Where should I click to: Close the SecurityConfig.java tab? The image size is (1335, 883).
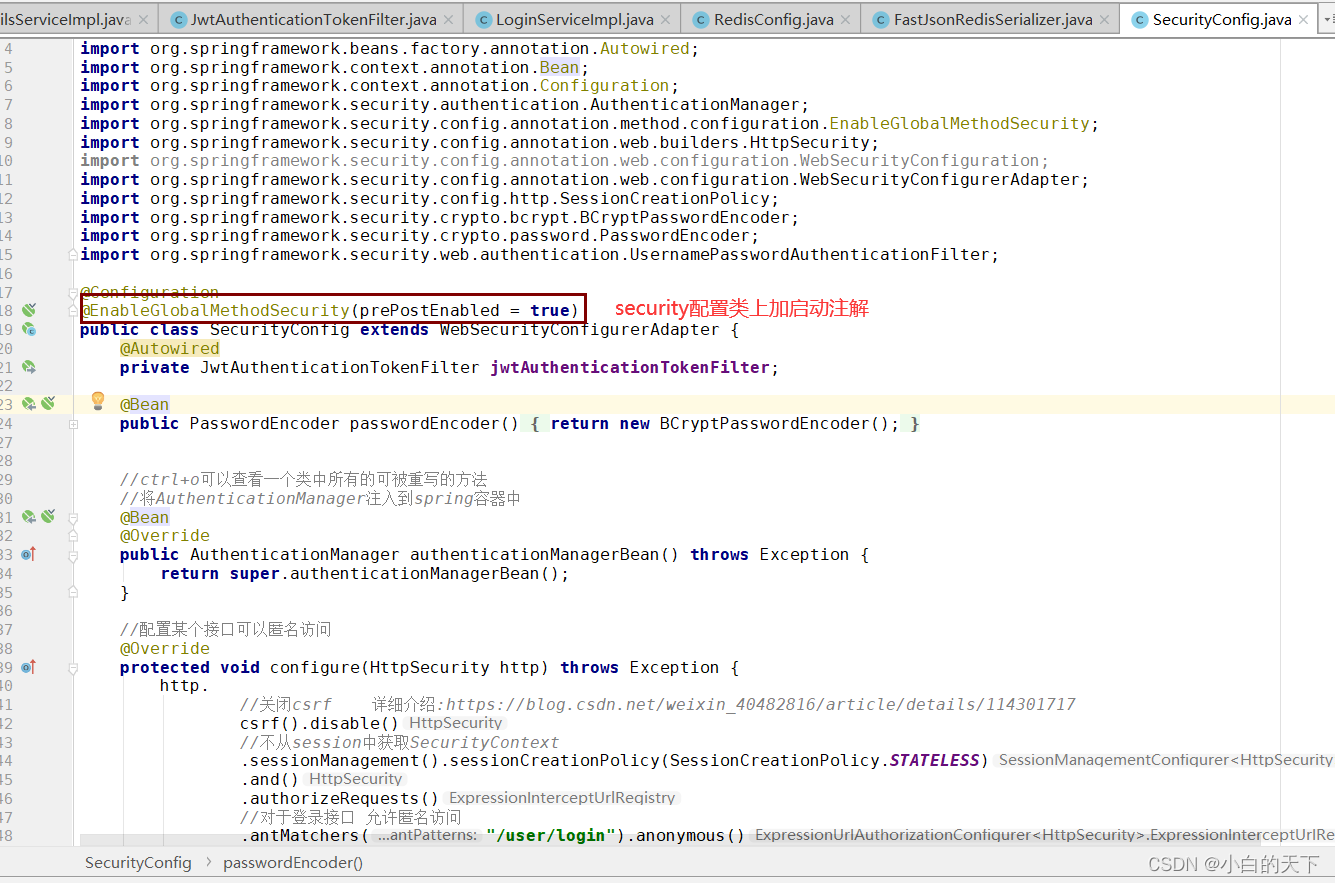(x=1303, y=20)
